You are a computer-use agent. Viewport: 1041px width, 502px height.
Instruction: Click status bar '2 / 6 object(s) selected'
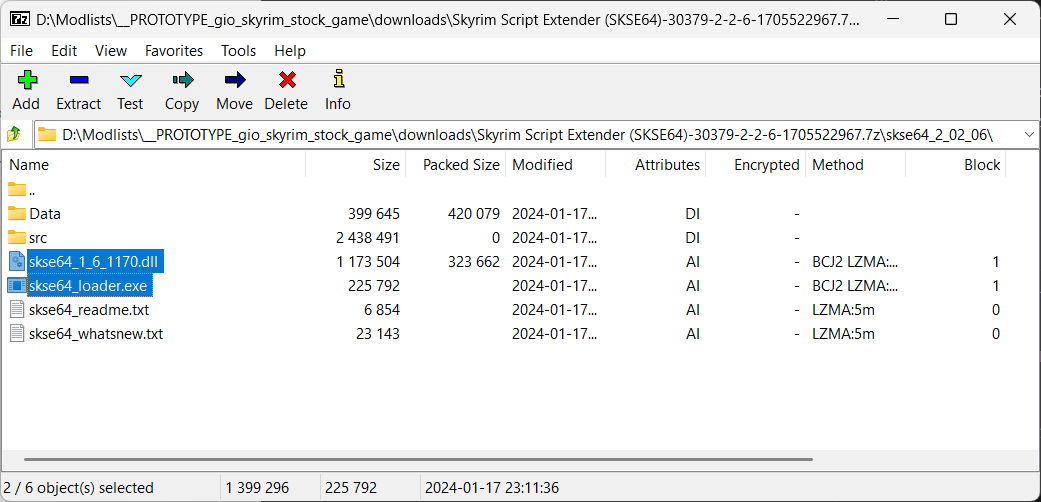click(x=78, y=488)
